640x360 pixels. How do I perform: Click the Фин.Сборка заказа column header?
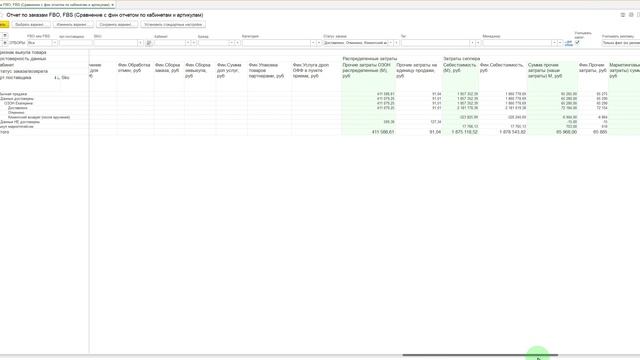point(167,67)
